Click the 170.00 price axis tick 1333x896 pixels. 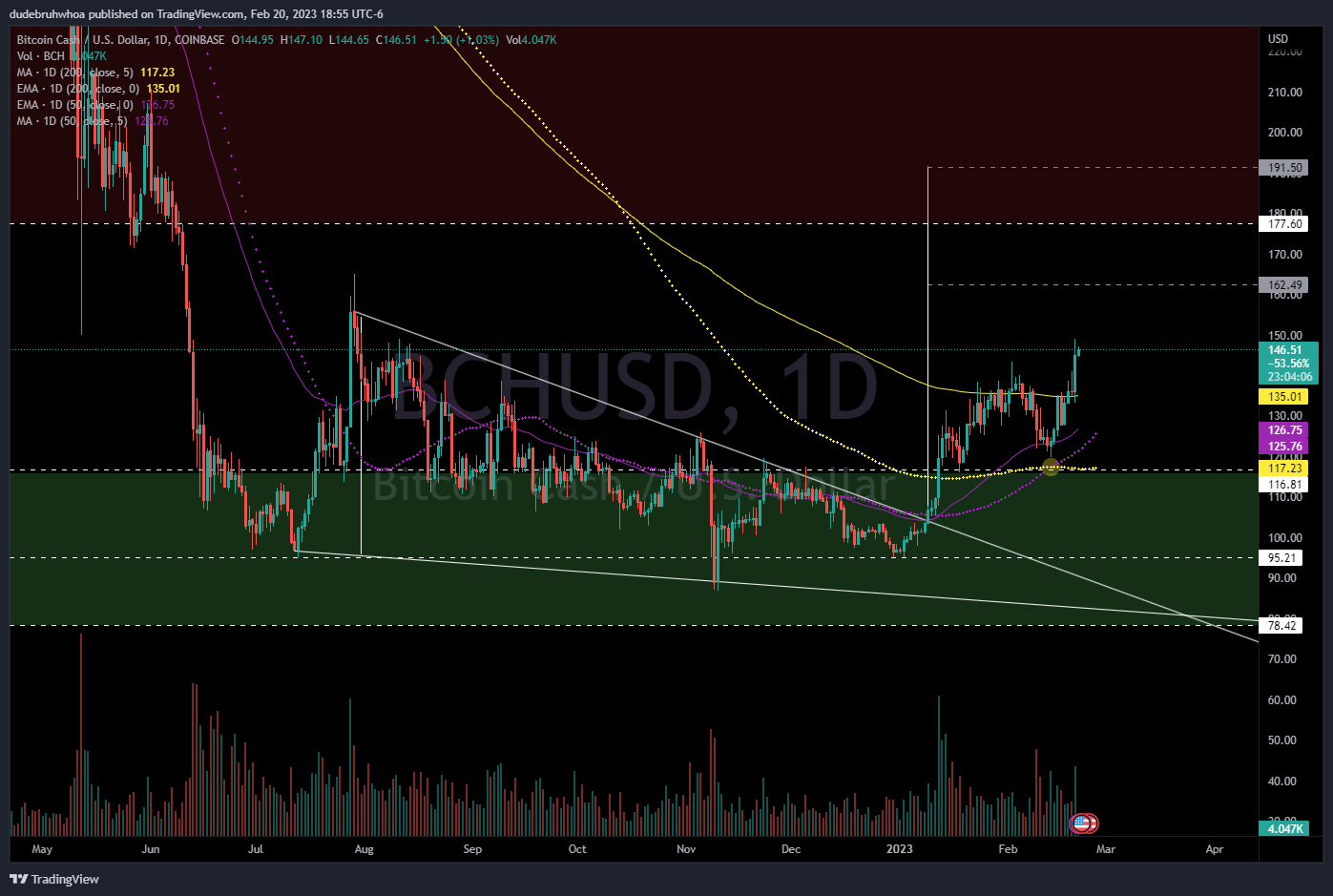pyautogui.click(x=1285, y=255)
